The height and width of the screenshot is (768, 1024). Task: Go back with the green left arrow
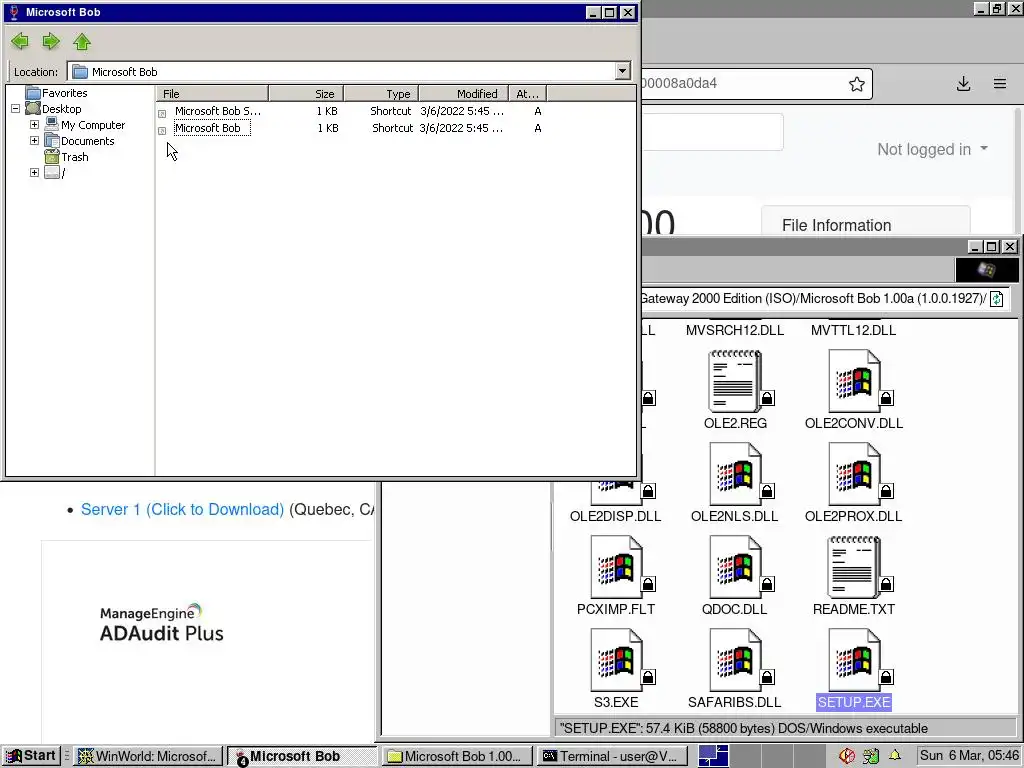point(20,42)
